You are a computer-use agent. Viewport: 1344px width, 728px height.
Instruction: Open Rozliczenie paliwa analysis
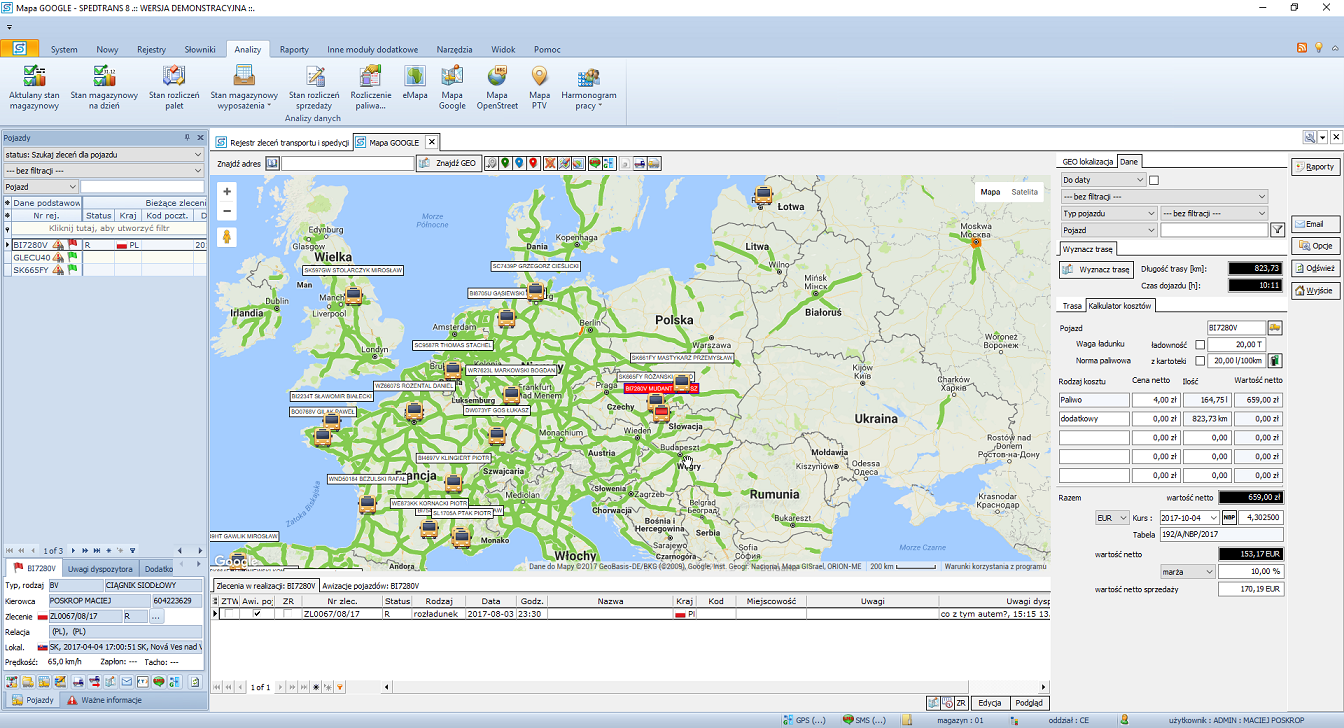pos(370,86)
